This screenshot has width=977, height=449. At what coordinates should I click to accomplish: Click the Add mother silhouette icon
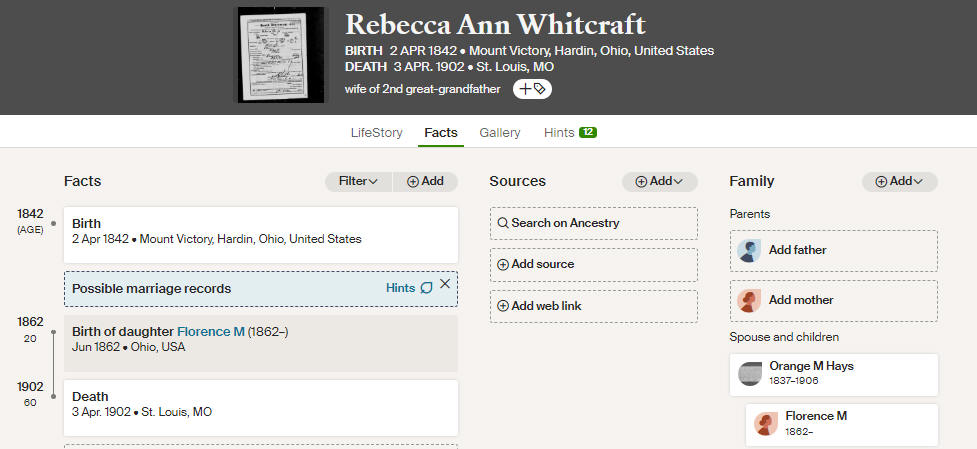click(x=748, y=300)
